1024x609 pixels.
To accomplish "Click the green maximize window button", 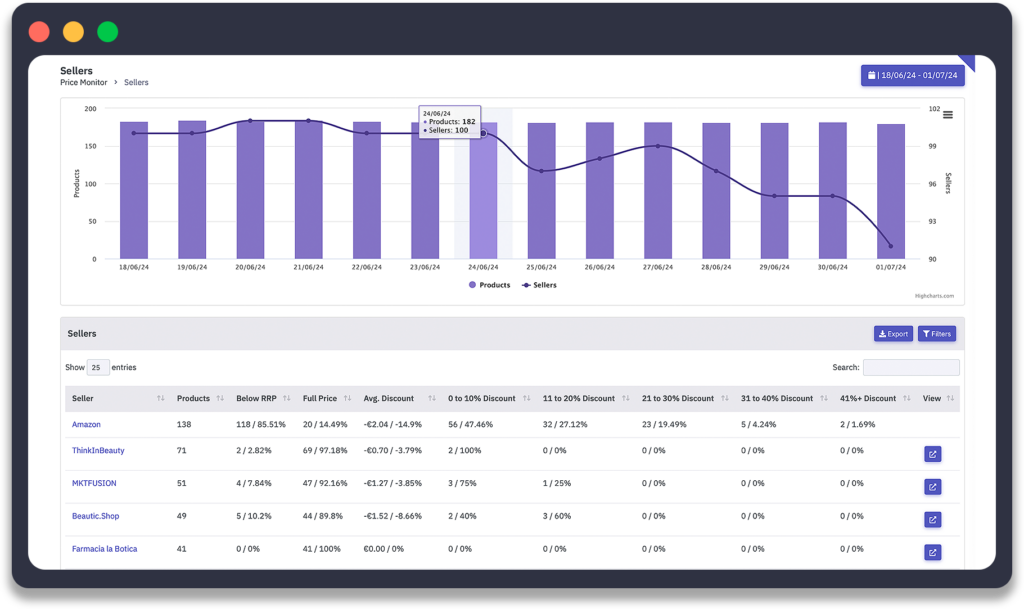I will click(x=108, y=31).
